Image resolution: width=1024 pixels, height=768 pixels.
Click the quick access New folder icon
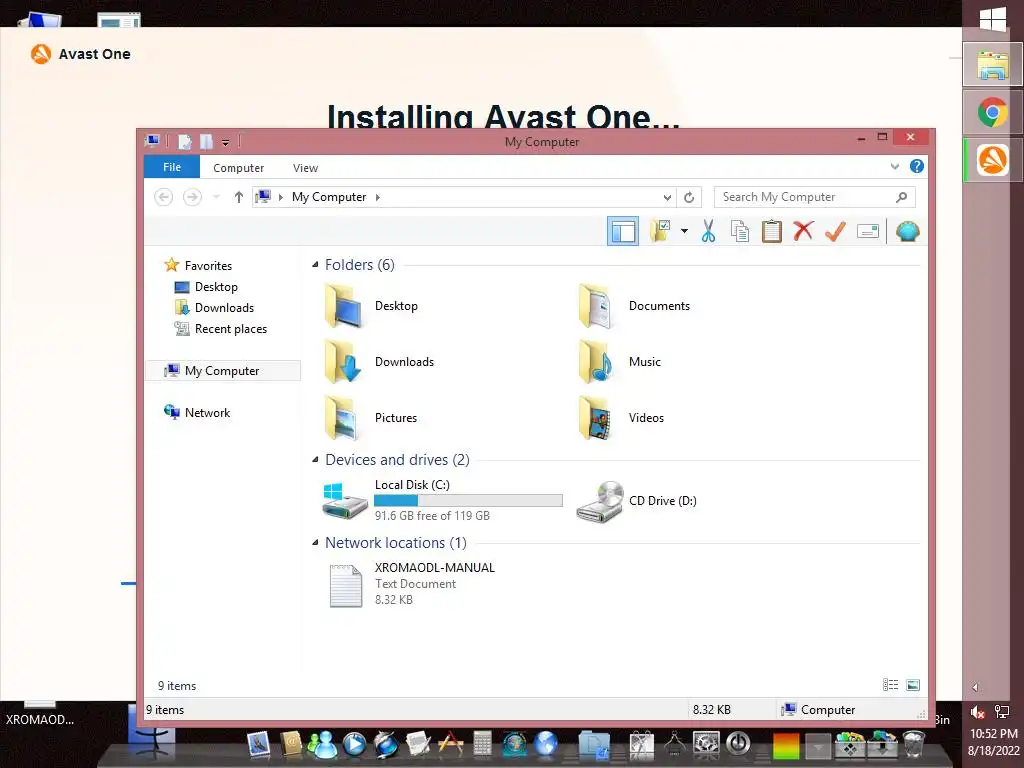pos(206,141)
